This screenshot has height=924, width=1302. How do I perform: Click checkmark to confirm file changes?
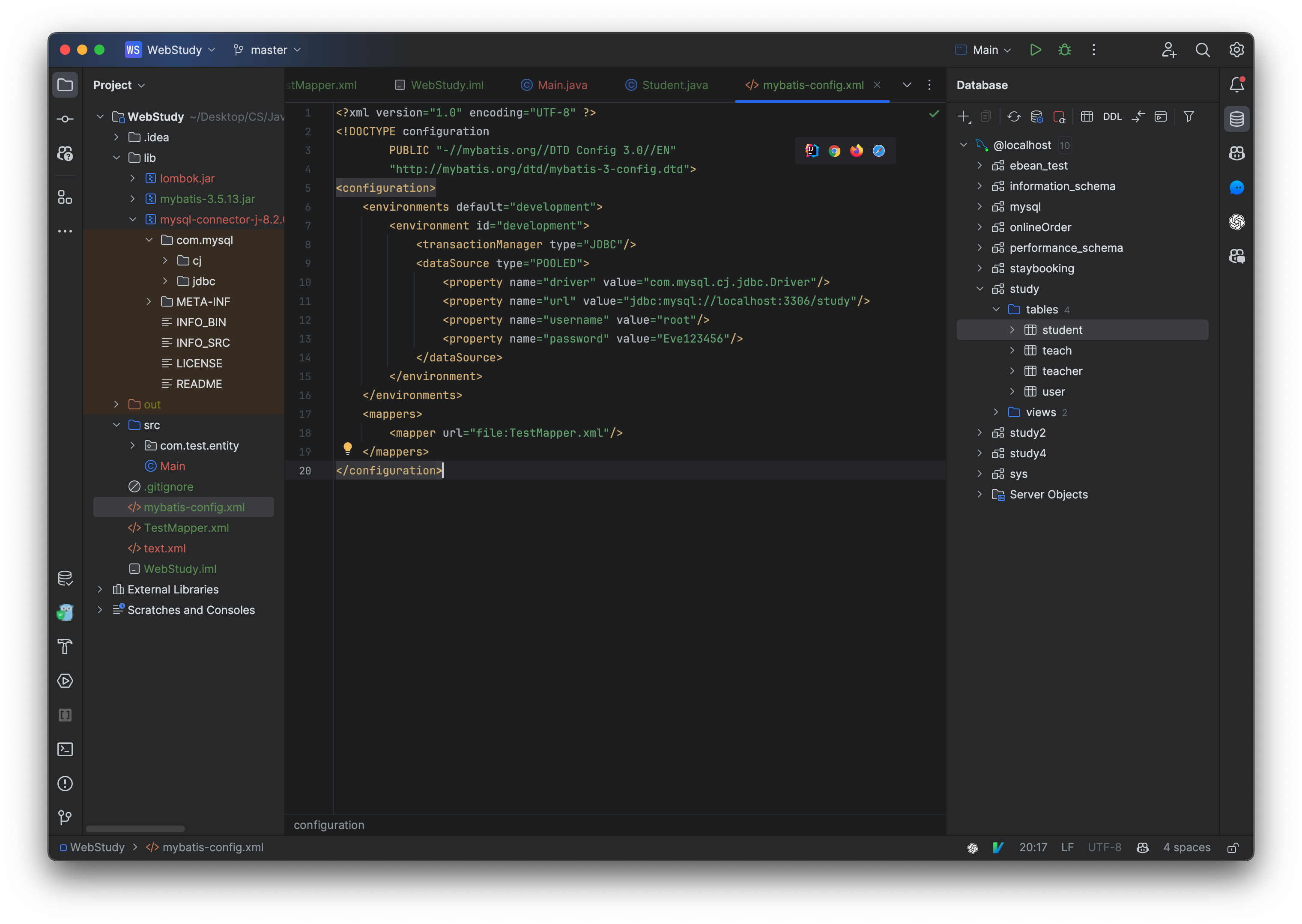point(934,113)
